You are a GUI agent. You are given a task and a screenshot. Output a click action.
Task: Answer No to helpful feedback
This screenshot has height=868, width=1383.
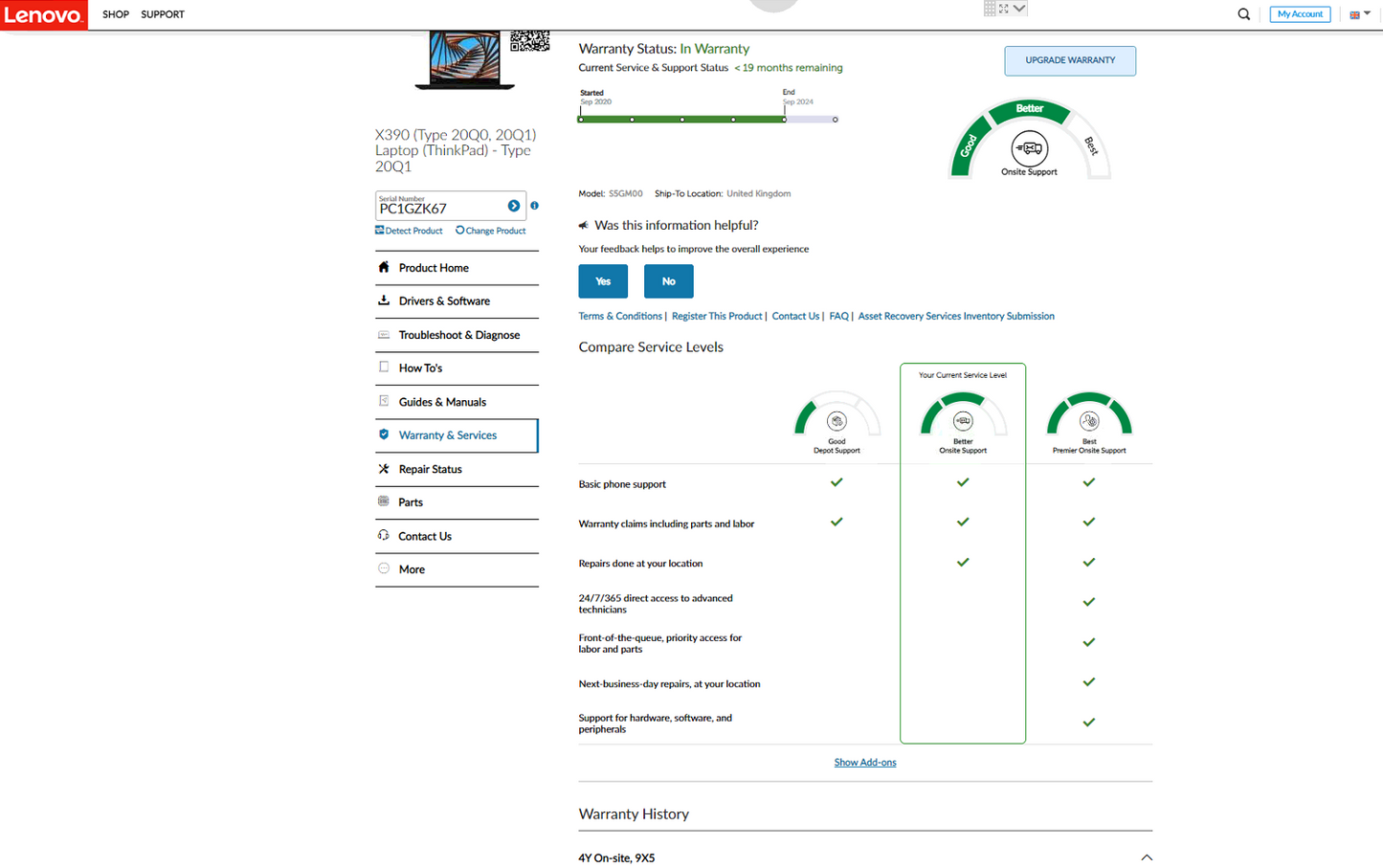(x=668, y=281)
